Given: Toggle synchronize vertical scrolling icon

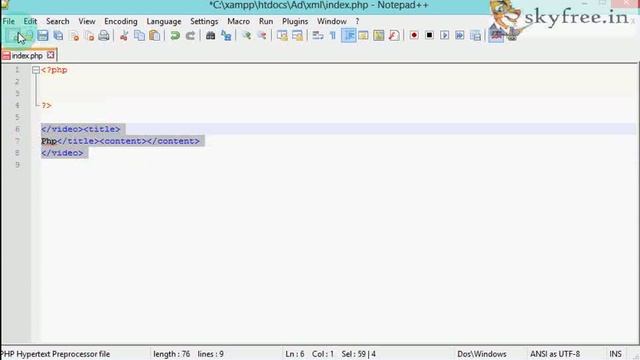Looking at the screenshot, I should [x=282, y=36].
